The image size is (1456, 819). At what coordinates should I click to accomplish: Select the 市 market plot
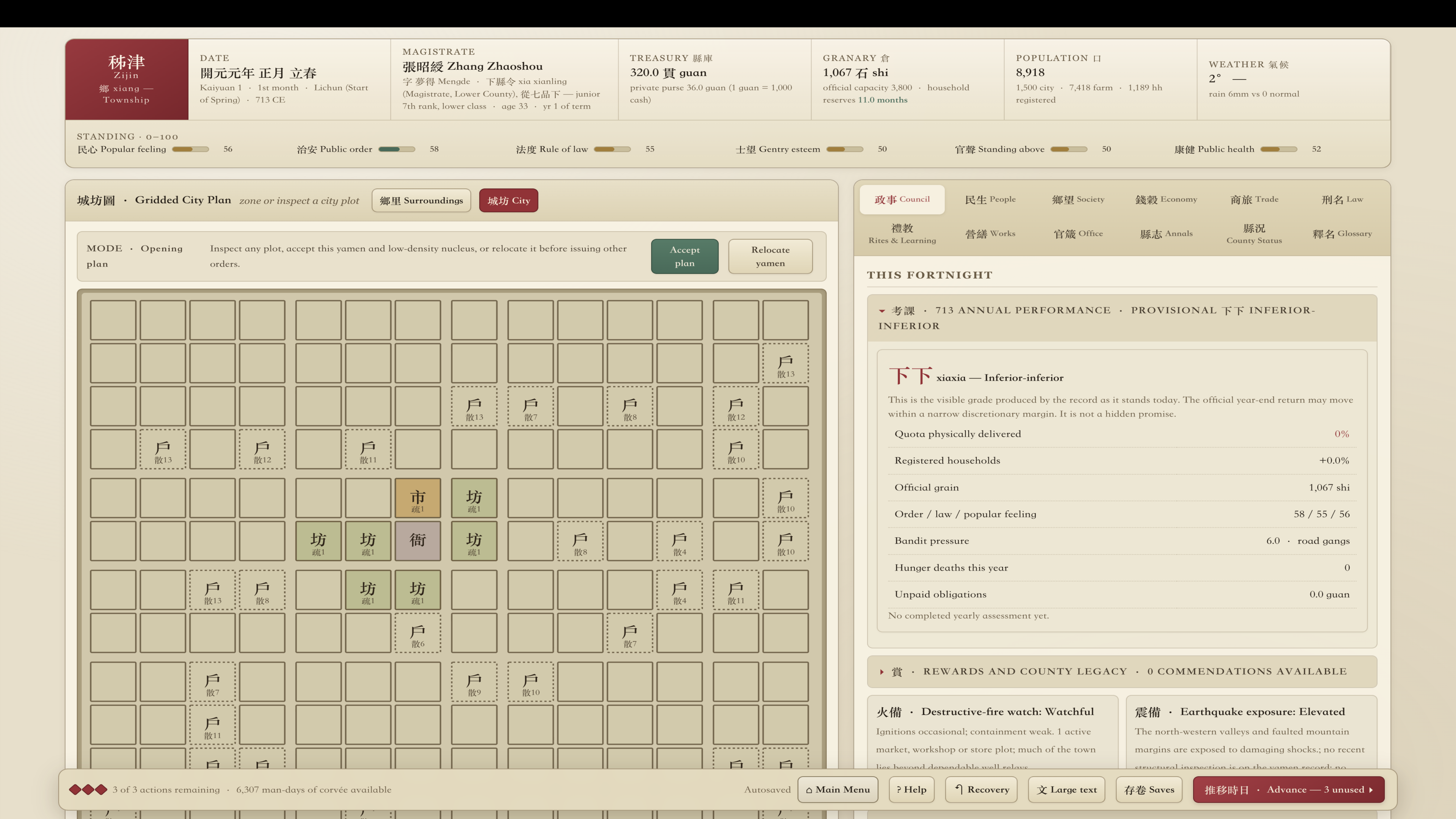tap(418, 498)
